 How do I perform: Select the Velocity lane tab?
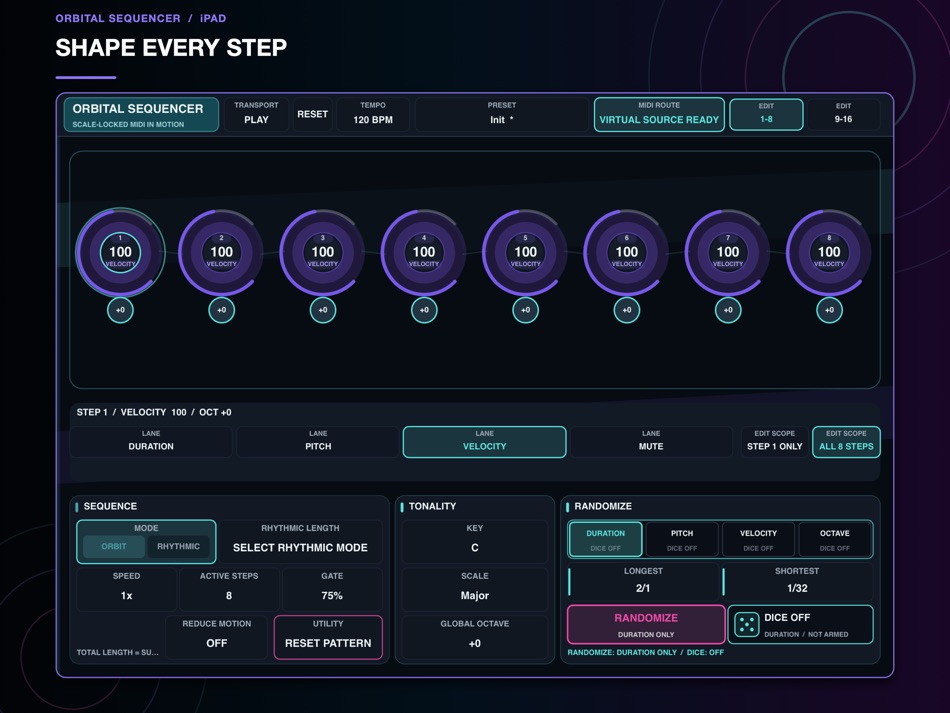485,442
